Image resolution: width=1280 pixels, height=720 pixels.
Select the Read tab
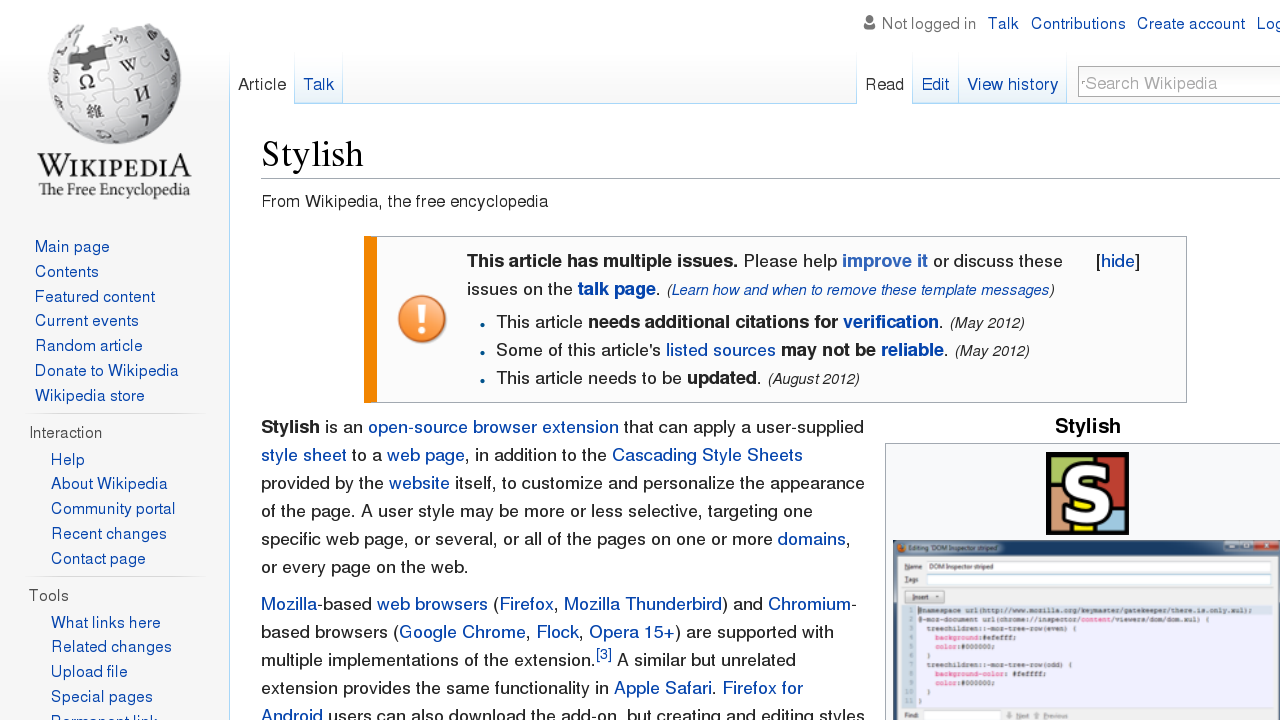point(884,84)
